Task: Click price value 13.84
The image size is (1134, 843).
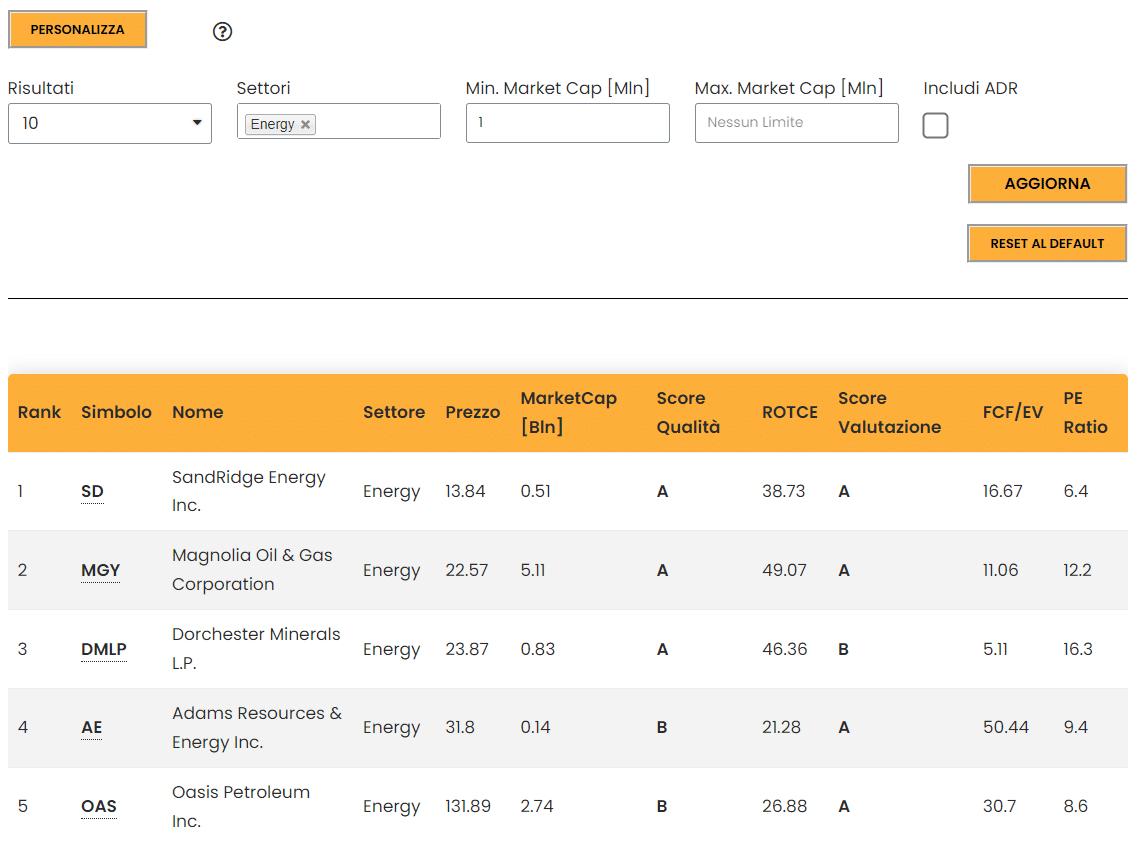Action: [x=465, y=492]
